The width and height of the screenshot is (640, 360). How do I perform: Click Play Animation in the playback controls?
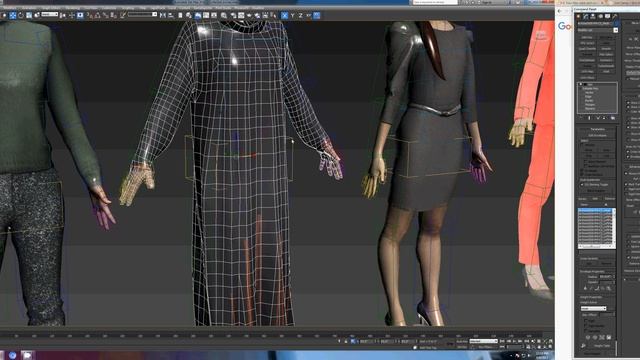[x=514, y=341]
